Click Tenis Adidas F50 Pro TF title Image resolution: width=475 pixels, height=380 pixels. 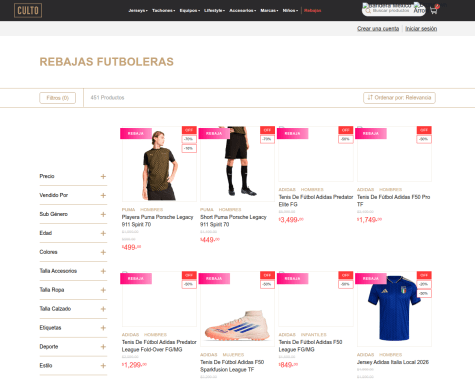click(393, 201)
